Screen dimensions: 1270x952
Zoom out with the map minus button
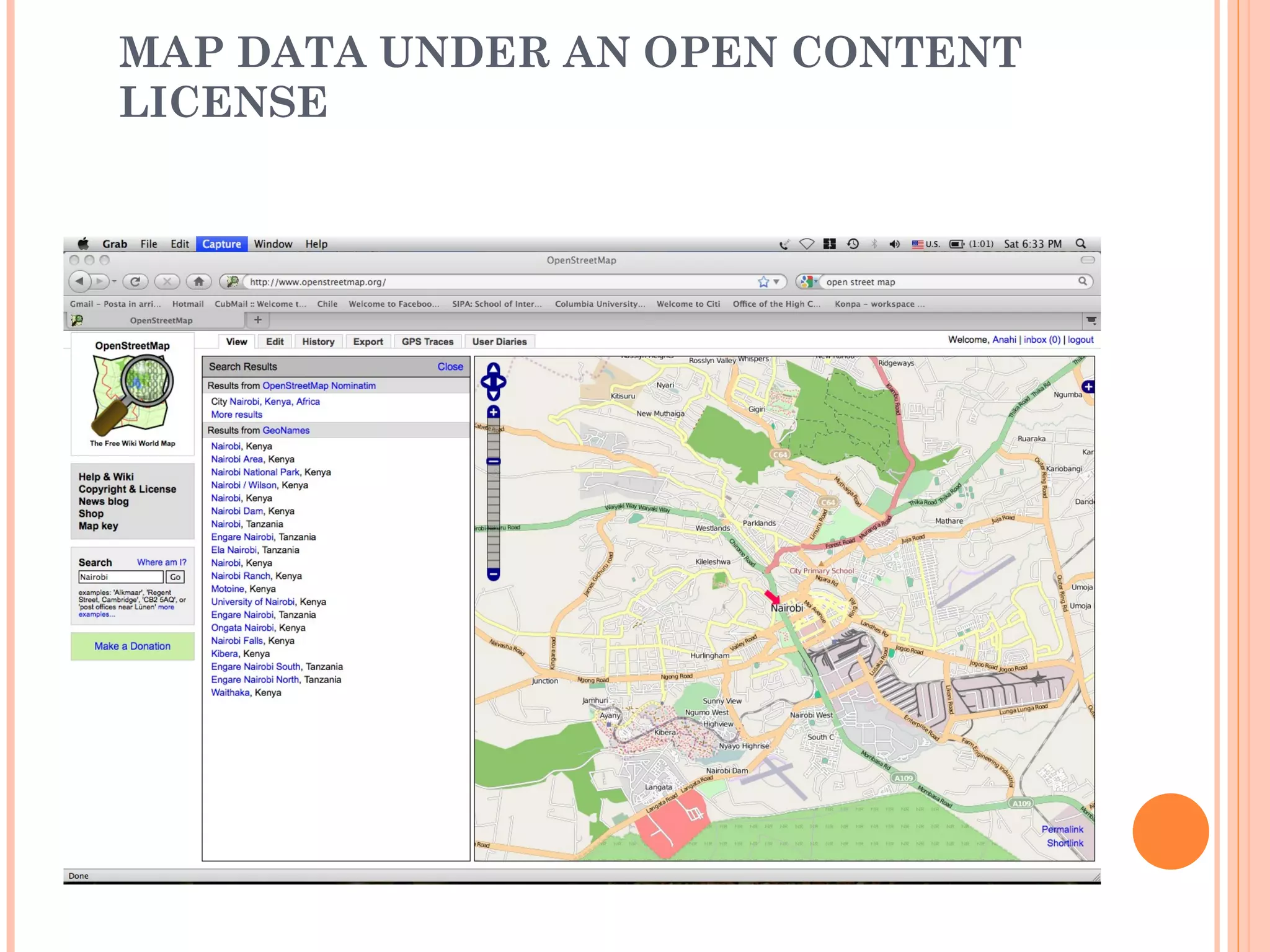click(494, 574)
